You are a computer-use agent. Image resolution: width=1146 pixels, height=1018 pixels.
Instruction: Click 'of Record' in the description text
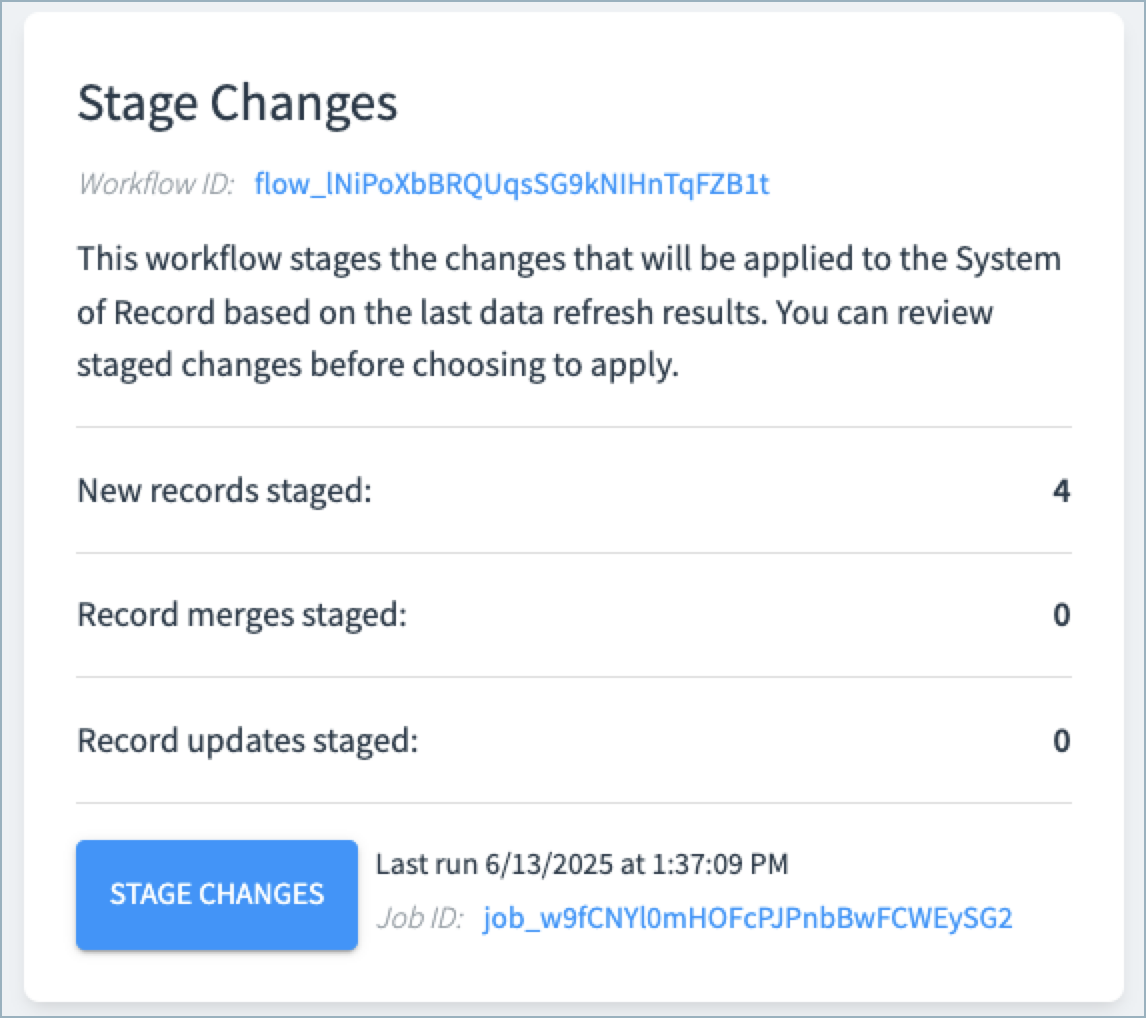[x=146, y=313]
